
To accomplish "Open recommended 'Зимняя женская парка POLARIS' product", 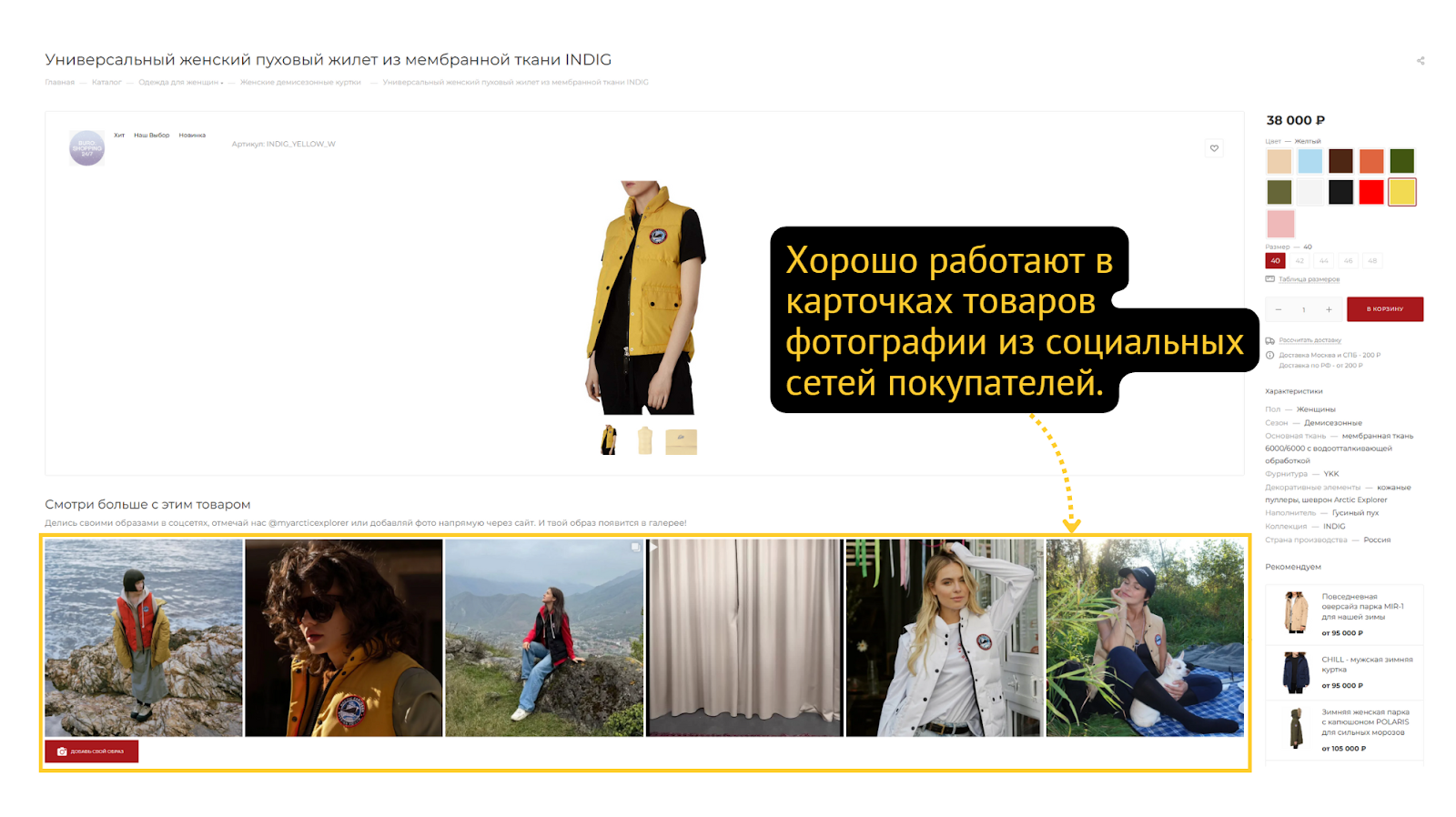I will 1365,722.
